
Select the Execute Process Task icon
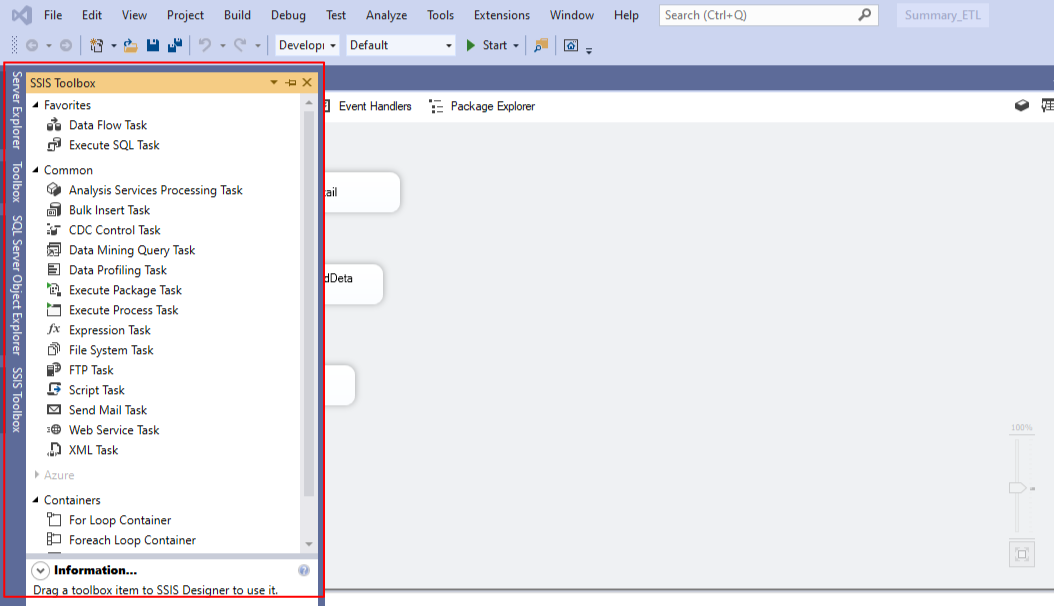click(x=54, y=310)
